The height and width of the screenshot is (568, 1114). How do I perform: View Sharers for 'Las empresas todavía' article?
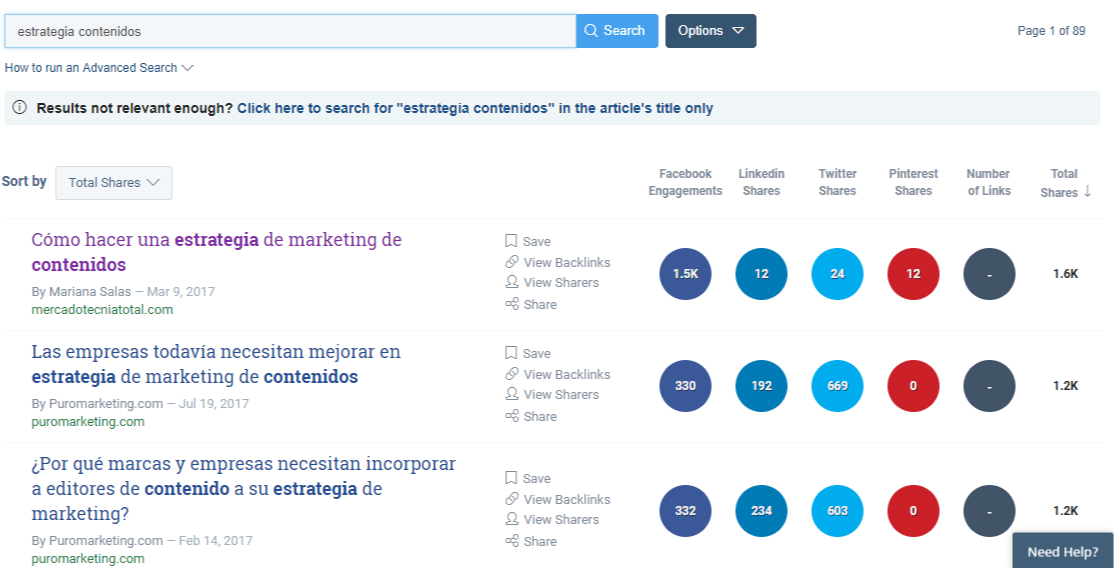tap(552, 395)
